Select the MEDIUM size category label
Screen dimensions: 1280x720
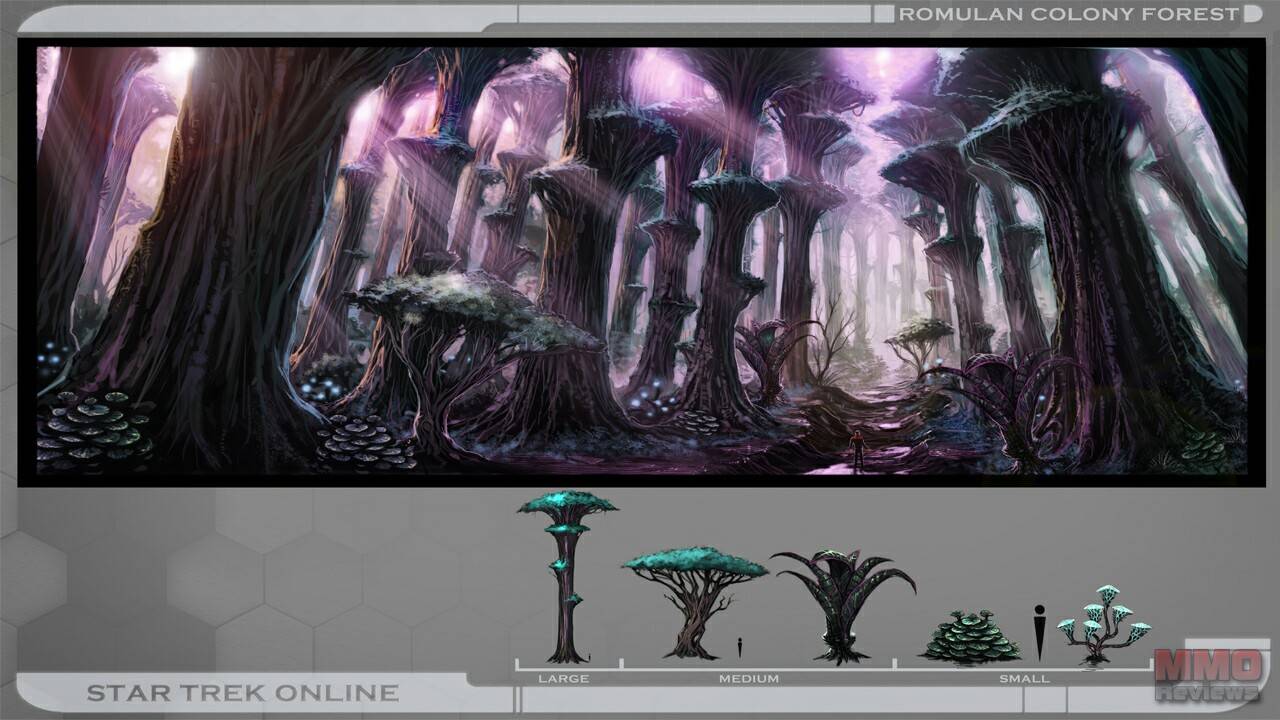pos(748,679)
